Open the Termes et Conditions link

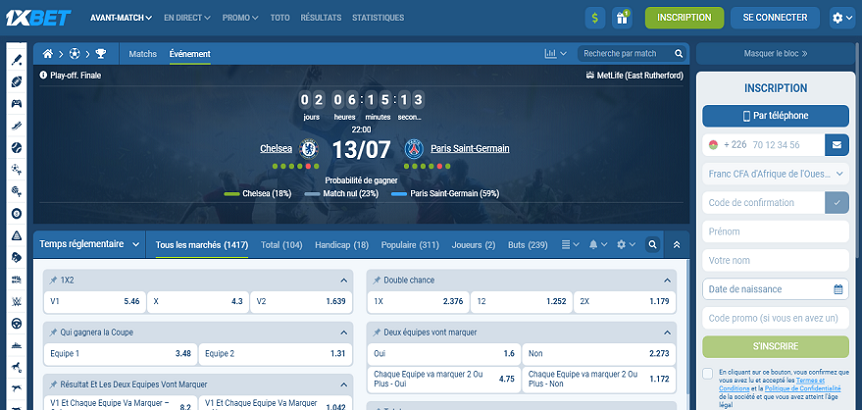[x=772, y=384]
